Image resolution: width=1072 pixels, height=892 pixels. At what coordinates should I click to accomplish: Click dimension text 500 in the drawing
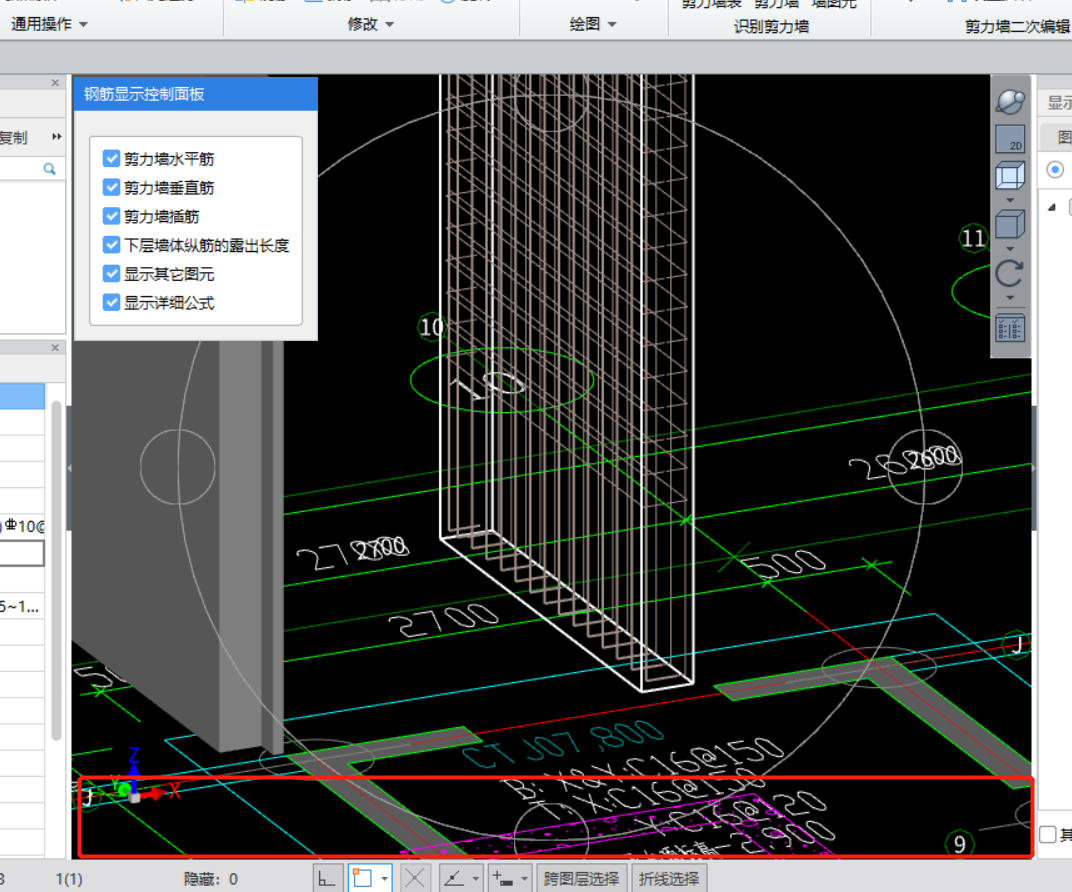point(785,565)
